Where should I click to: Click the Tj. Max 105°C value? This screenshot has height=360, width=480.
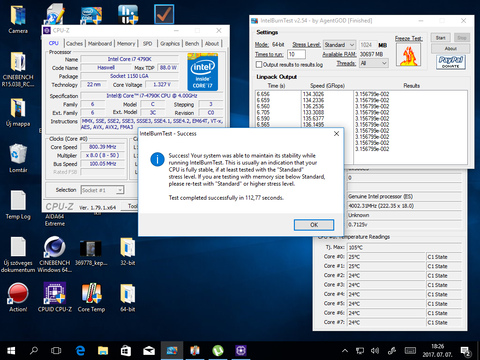coord(404,247)
